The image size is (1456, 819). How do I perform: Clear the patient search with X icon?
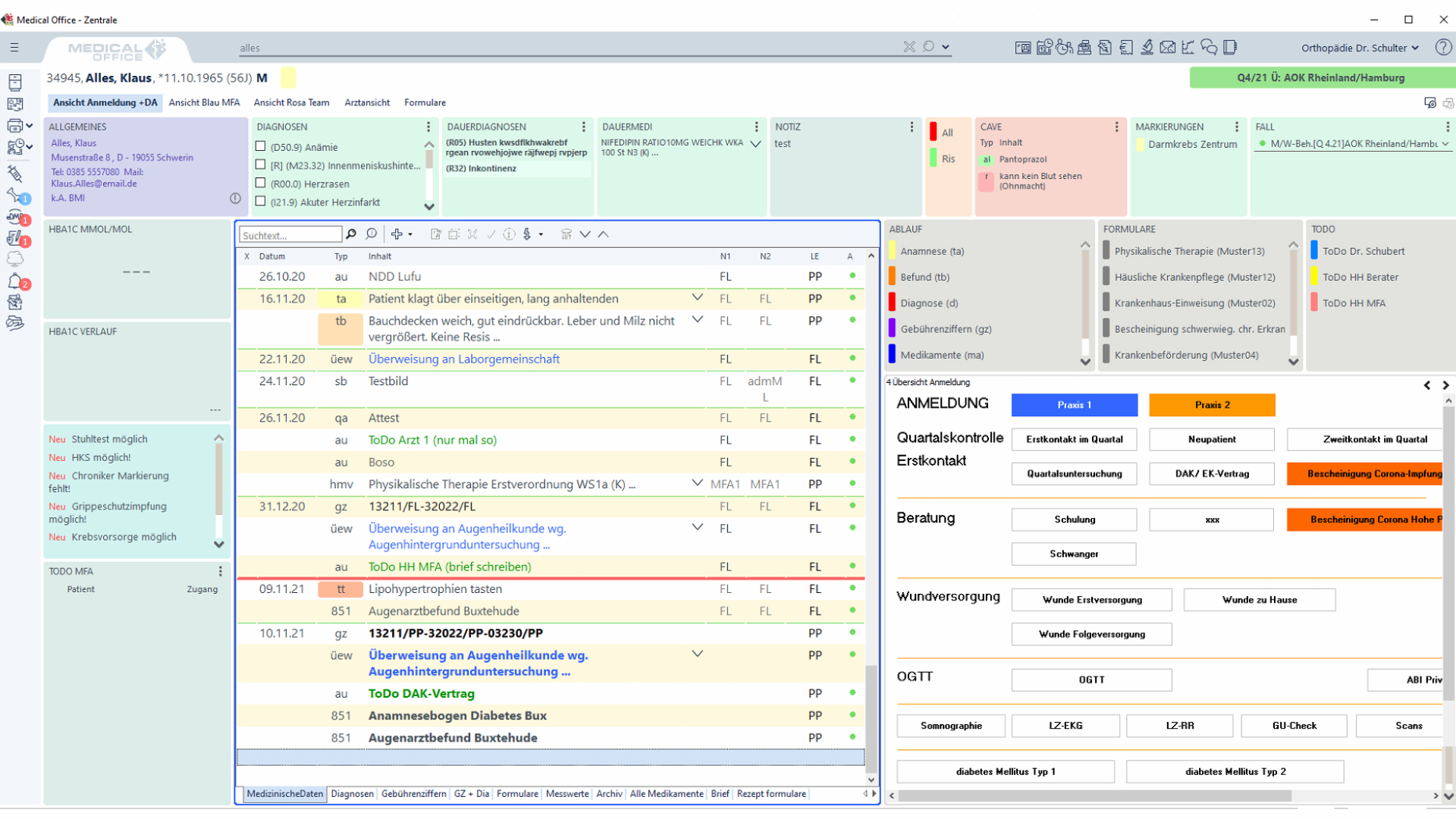tap(909, 47)
